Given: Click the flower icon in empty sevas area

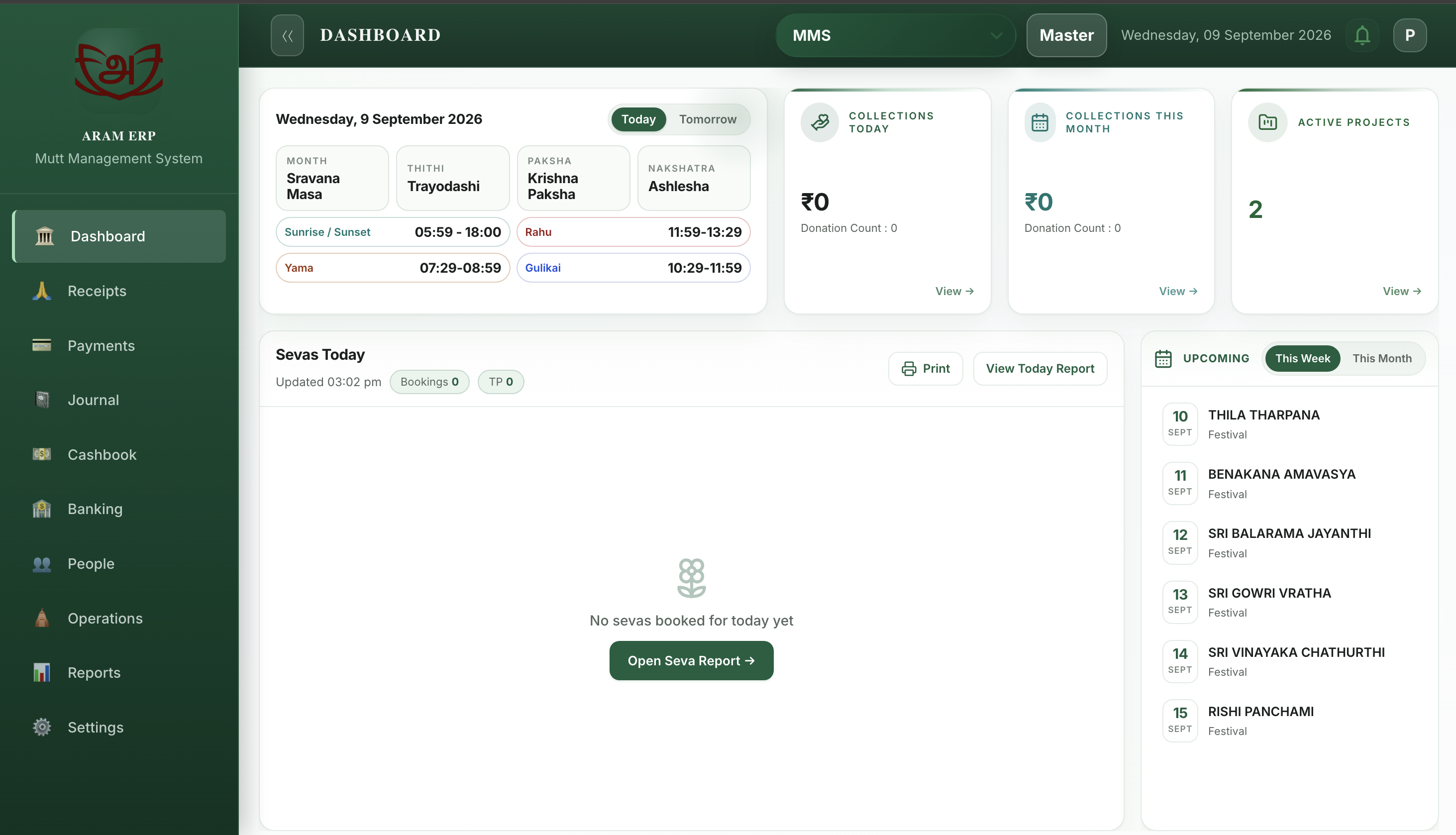Looking at the screenshot, I should click(x=691, y=578).
